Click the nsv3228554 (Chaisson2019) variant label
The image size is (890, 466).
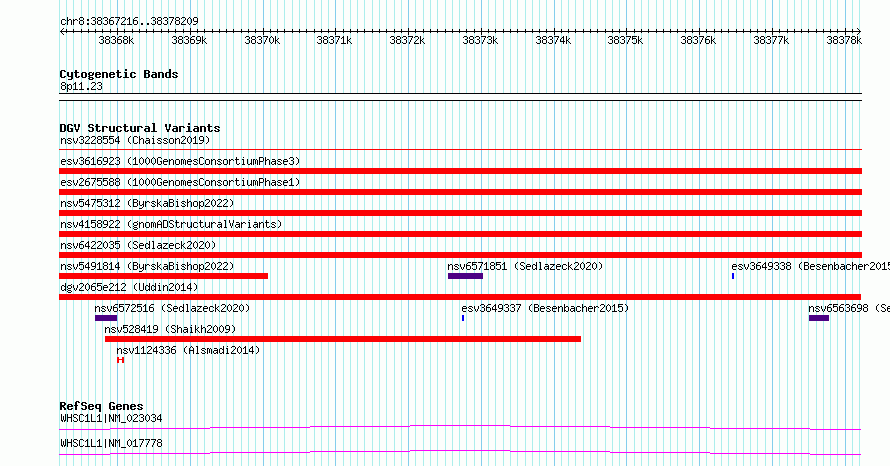(135, 140)
